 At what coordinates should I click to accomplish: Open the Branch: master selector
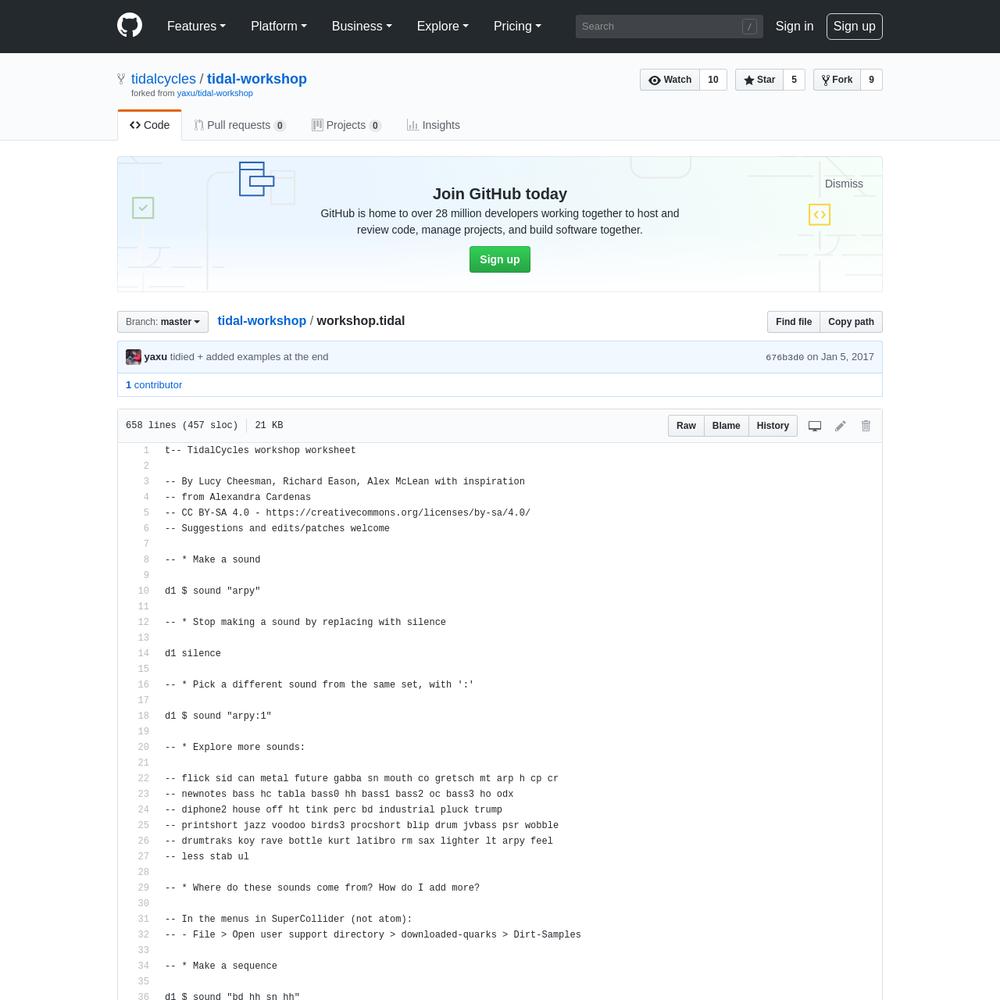coord(163,322)
